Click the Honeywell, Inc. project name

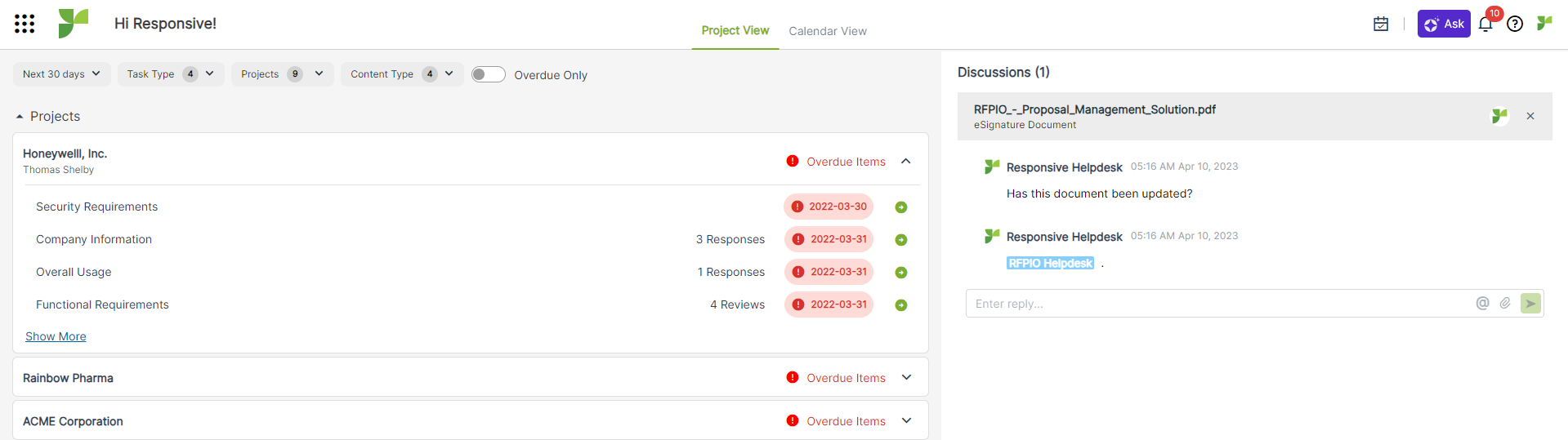pos(65,153)
